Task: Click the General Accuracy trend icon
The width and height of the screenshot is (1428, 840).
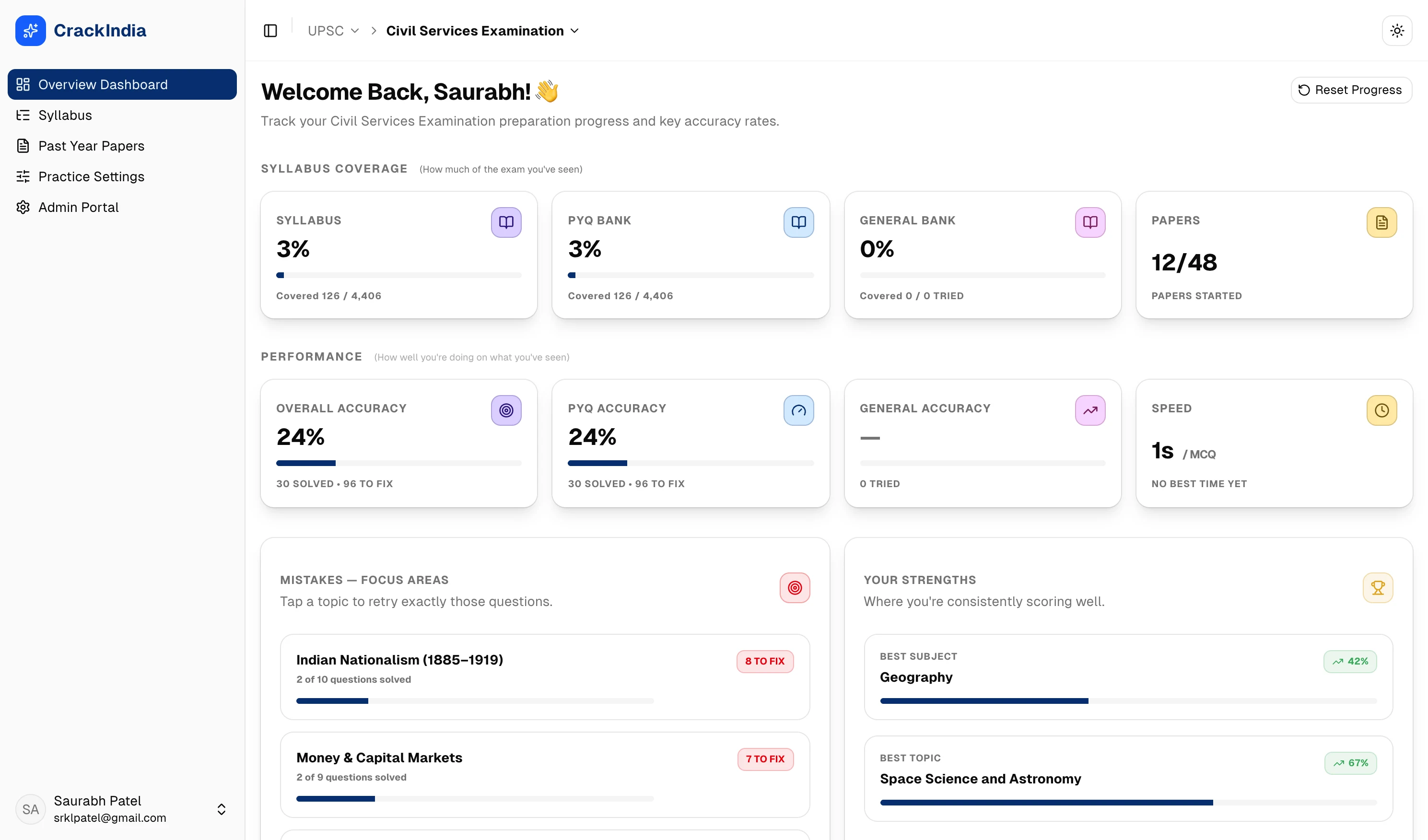Action: click(x=1090, y=410)
